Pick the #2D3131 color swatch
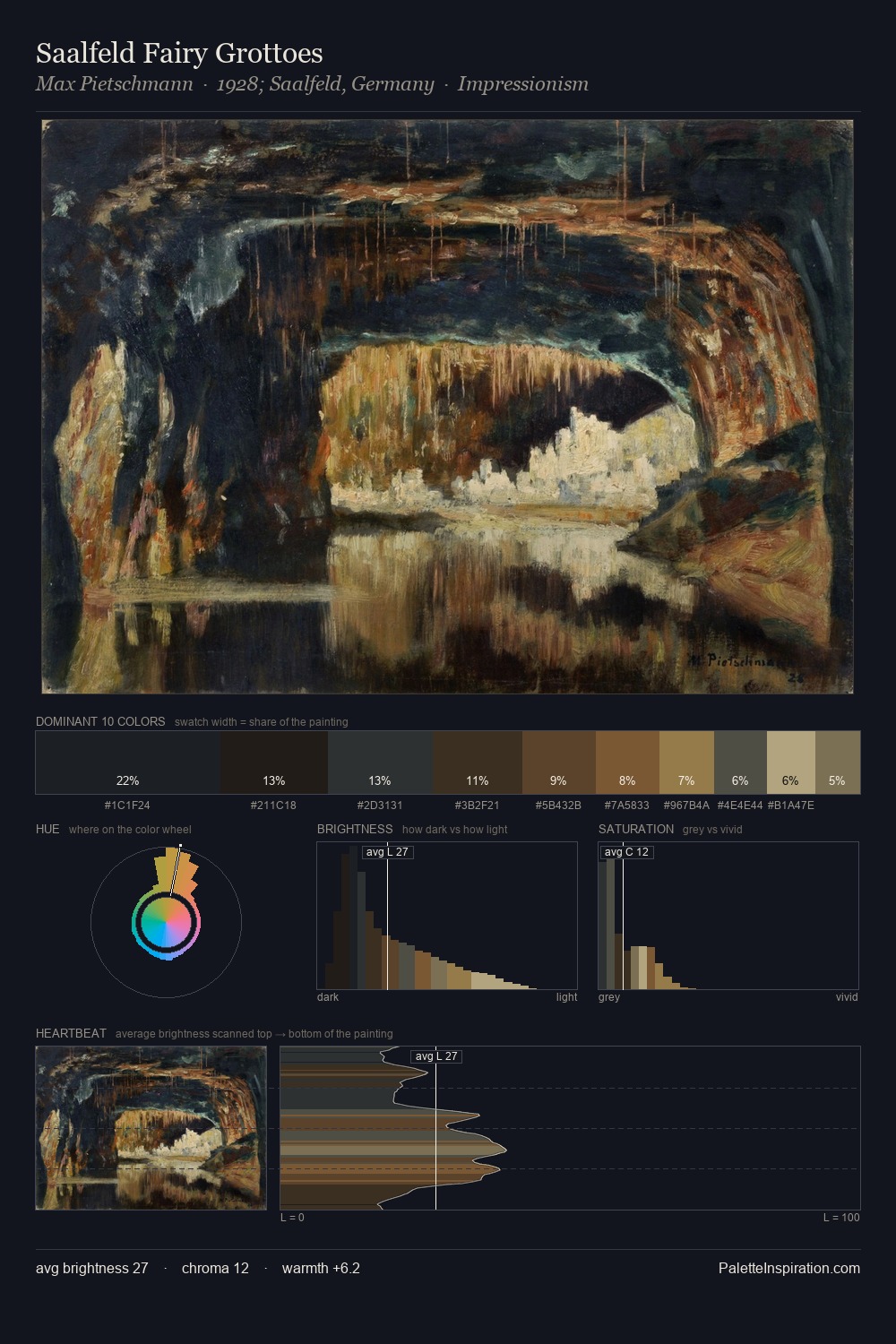Viewport: 896px width, 1344px height. tap(380, 762)
